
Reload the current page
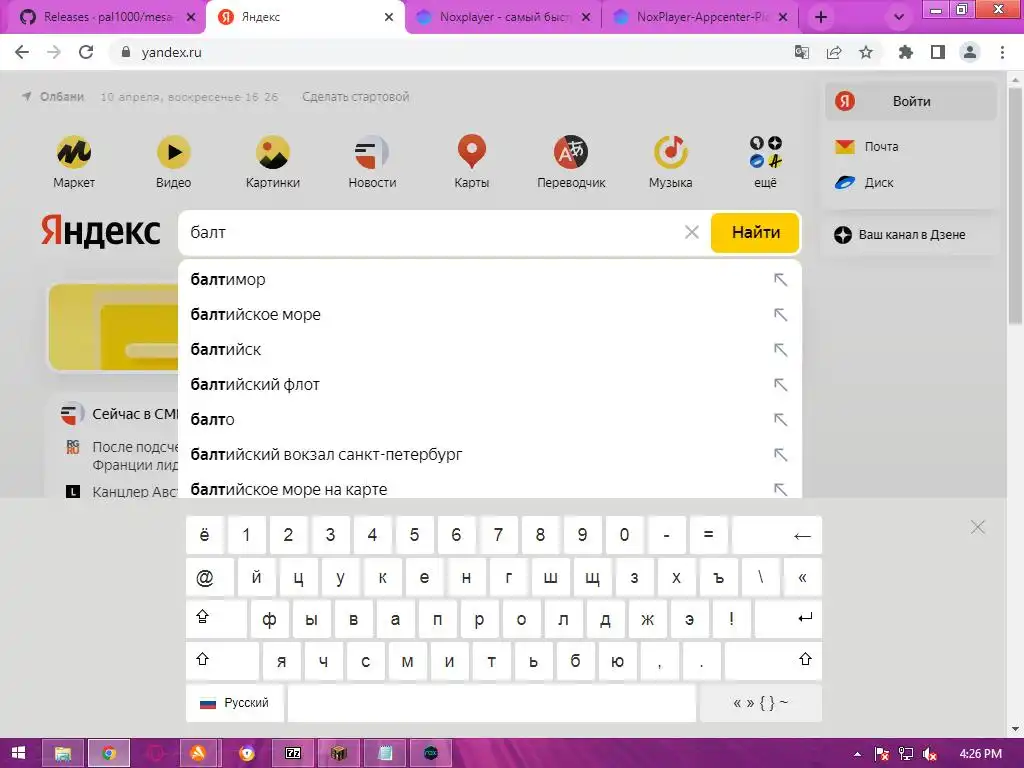(x=86, y=52)
